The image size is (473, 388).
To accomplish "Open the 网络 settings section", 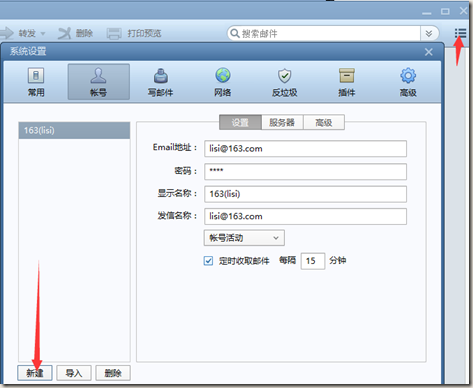I will click(x=223, y=82).
